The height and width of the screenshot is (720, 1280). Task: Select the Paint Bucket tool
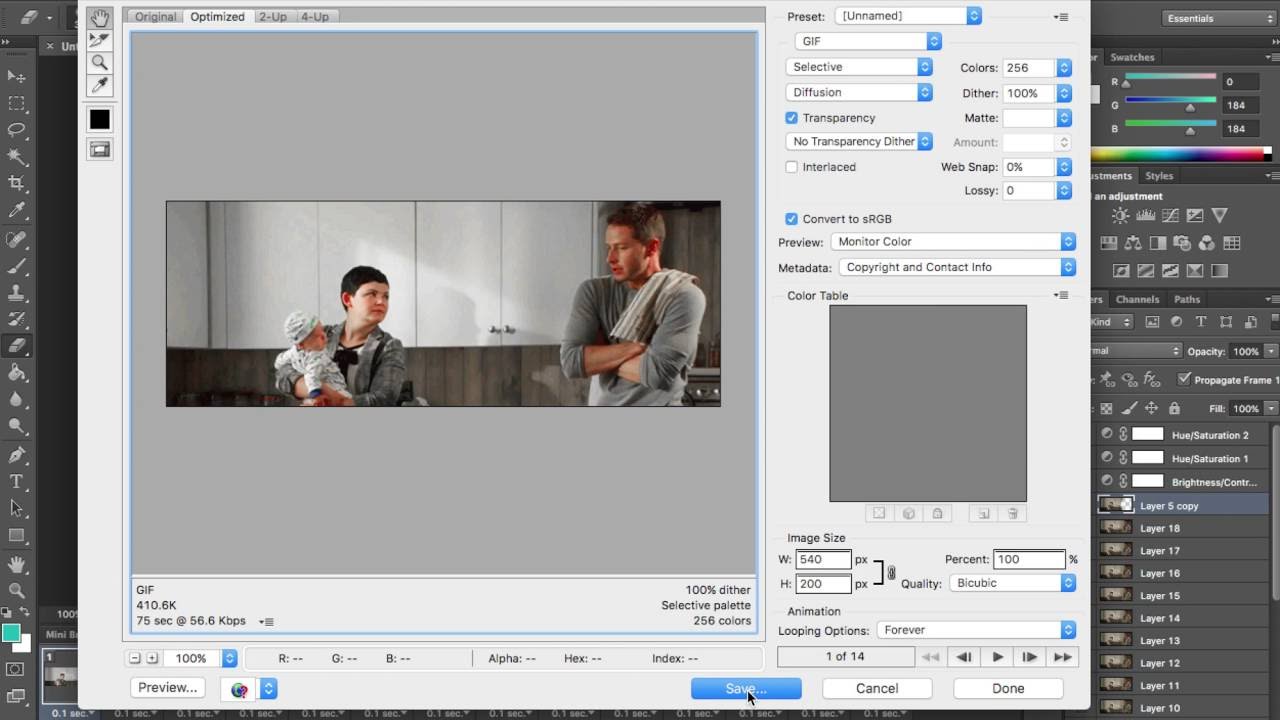pyautogui.click(x=16, y=373)
